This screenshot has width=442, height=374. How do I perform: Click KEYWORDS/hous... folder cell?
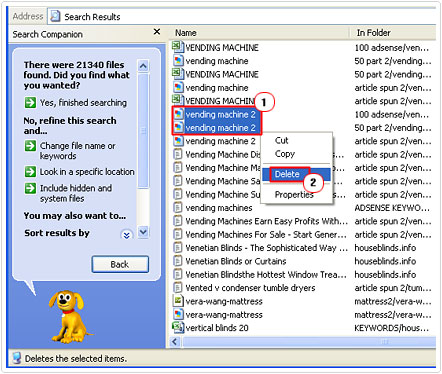coord(392,328)
